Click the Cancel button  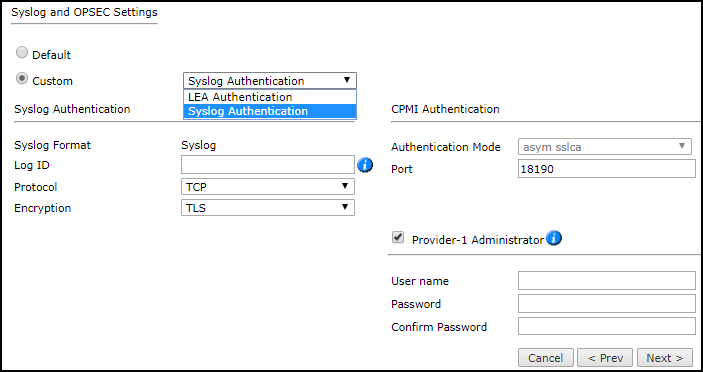point(546,358)
